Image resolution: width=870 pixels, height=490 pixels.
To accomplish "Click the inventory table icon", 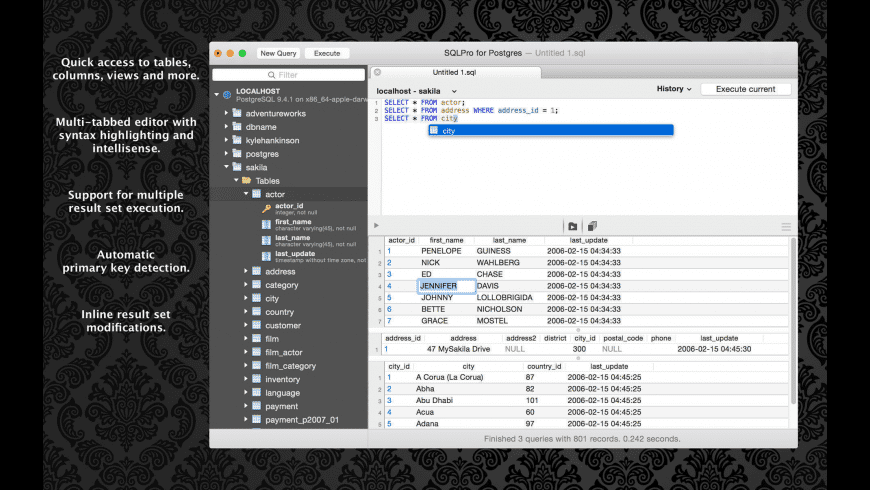I will coord(256,379).
